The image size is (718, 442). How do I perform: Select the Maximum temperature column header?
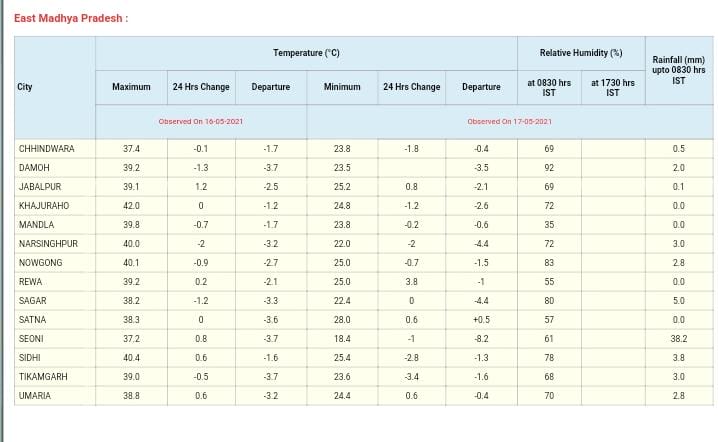(x=131, y=87)
